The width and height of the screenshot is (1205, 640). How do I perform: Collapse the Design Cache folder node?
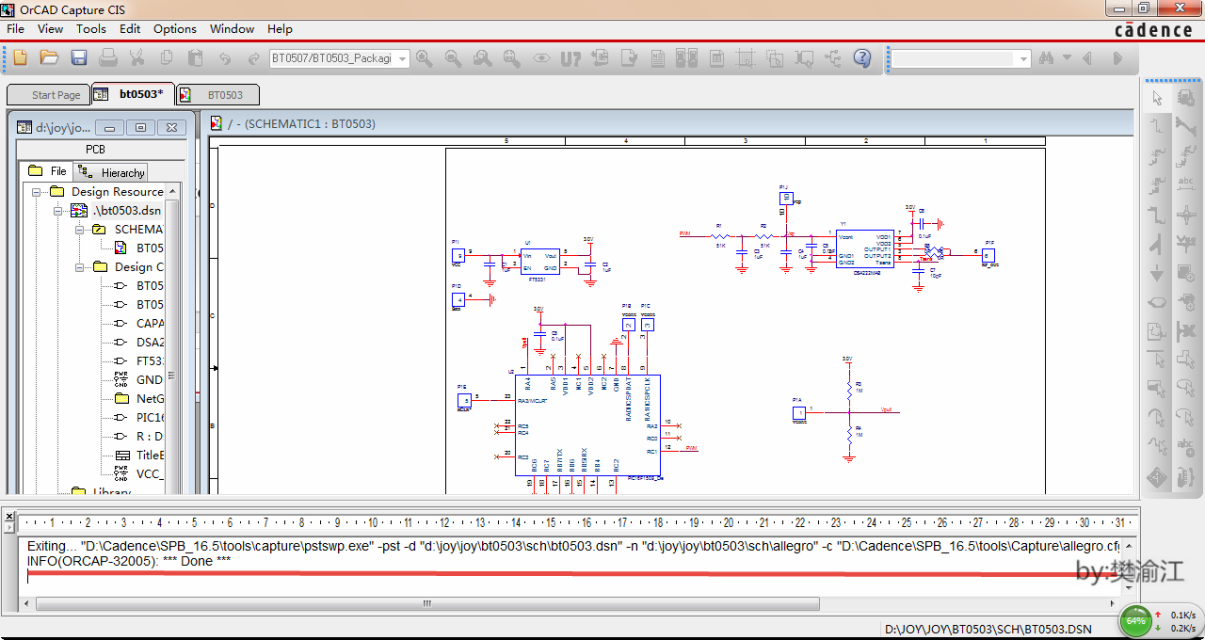tap(79, 267)
